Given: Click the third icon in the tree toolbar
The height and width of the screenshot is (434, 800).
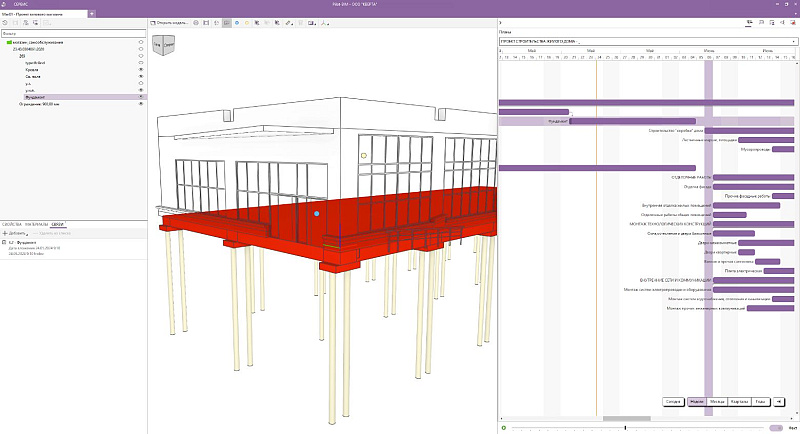Looking at the screenshot, I should pos(26,23).
